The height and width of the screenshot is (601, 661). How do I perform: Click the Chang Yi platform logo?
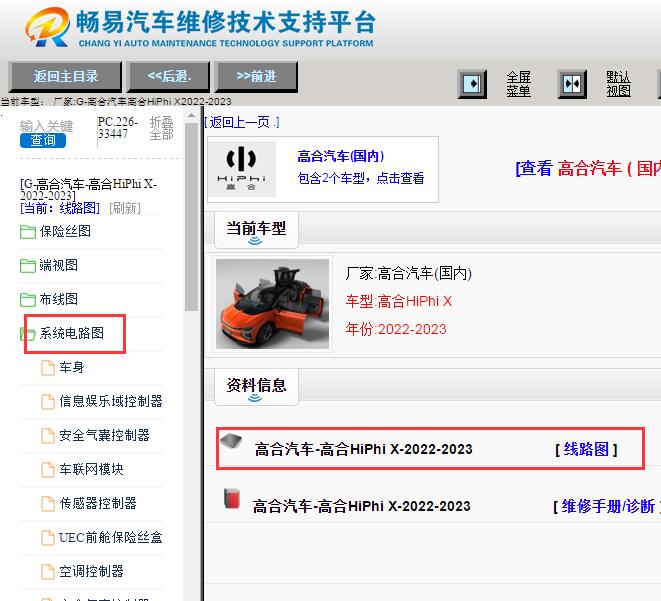47,27
